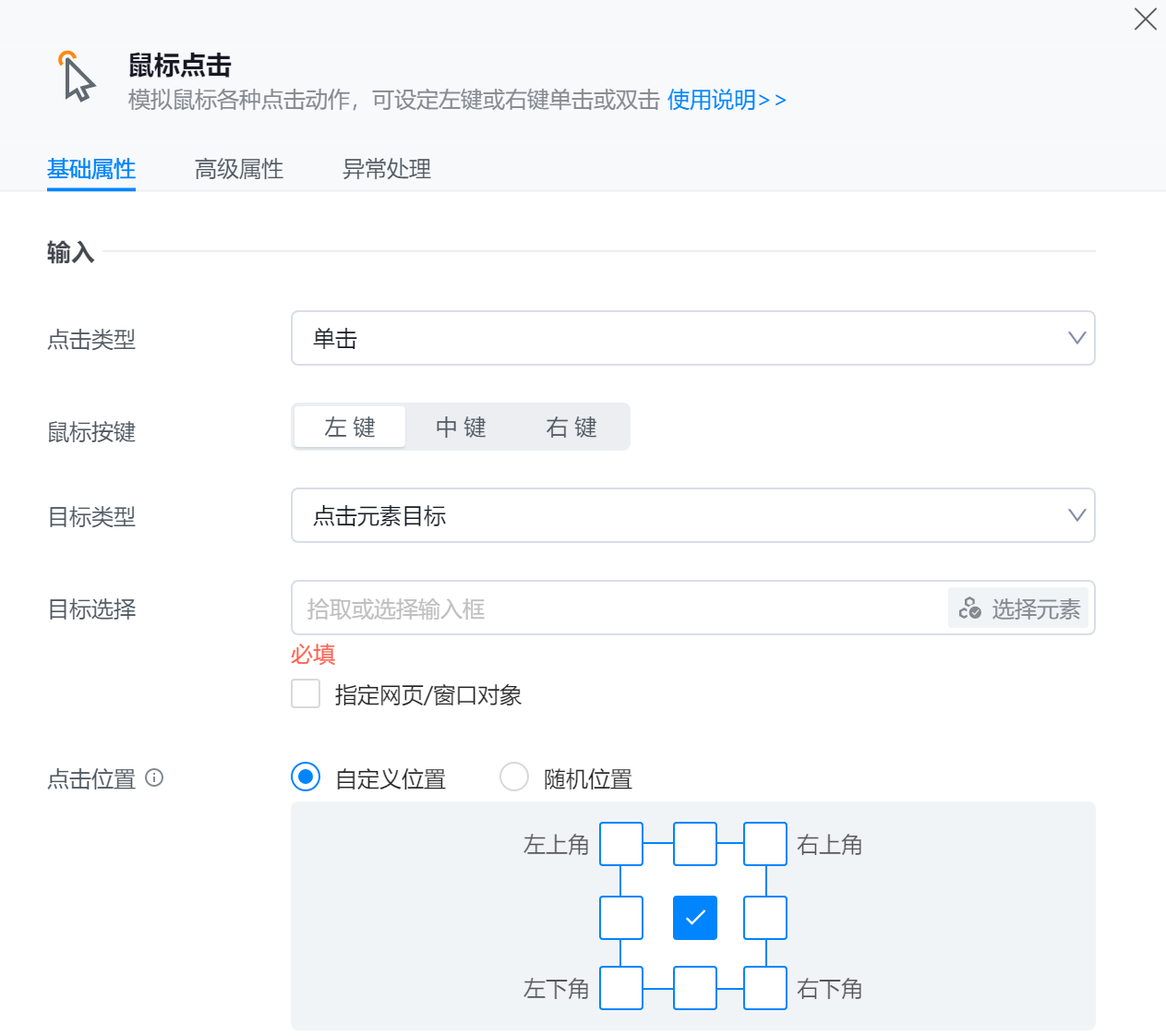Click the 选择元素 button
1166x1036 pixels.
pos(1019,608)
